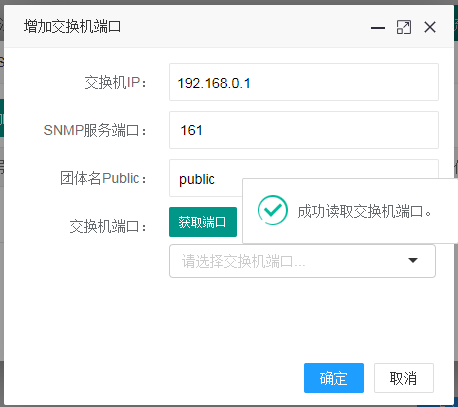Image resolution: width=458 pixels, height=407 pixels.
Task: Confirm with the blue 确定 button
Action: tap(334, 378)
